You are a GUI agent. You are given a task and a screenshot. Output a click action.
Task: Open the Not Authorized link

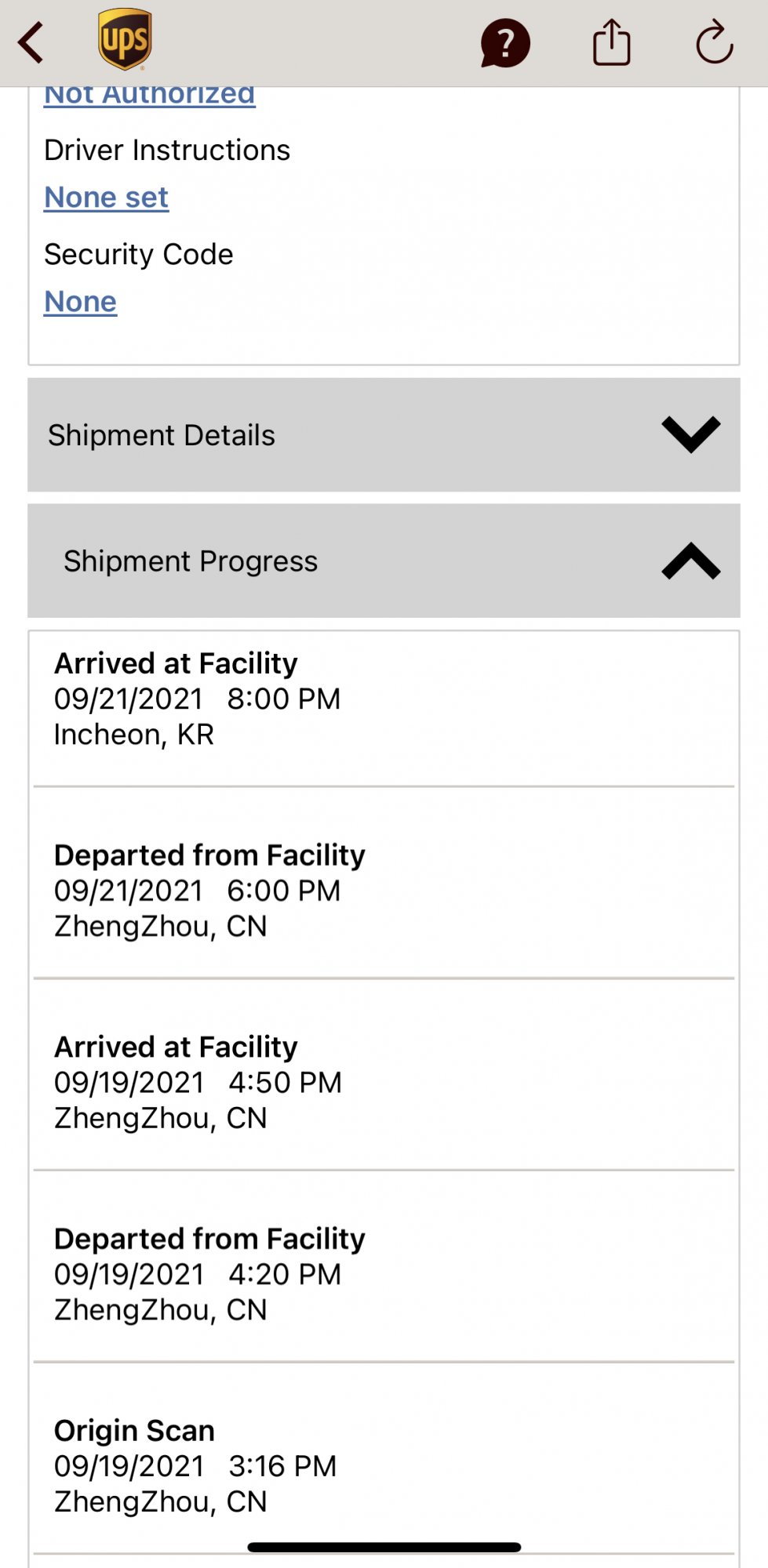pos(149,96)
